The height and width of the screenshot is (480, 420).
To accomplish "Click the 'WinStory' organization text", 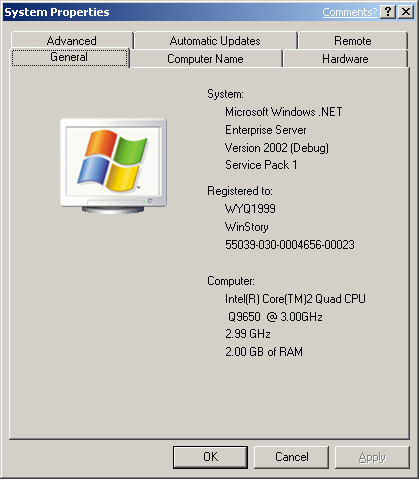I will pos(247,227).
